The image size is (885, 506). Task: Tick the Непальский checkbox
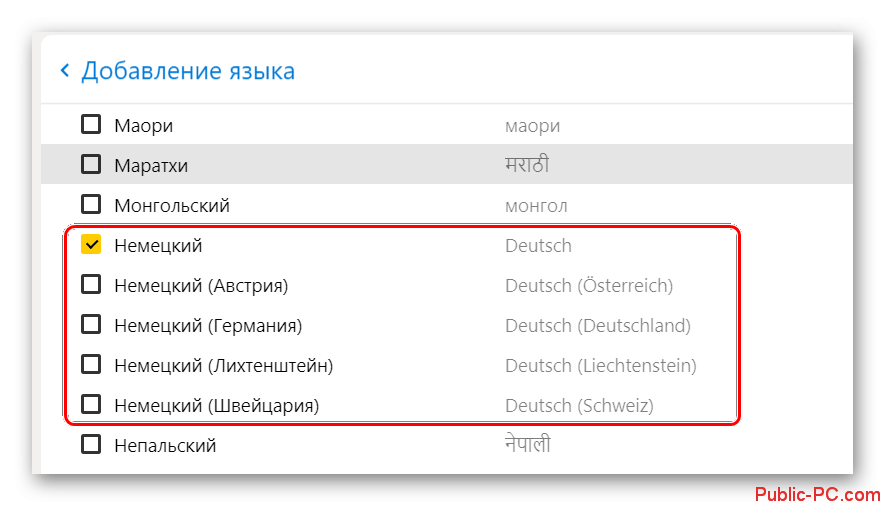[91, 445]
